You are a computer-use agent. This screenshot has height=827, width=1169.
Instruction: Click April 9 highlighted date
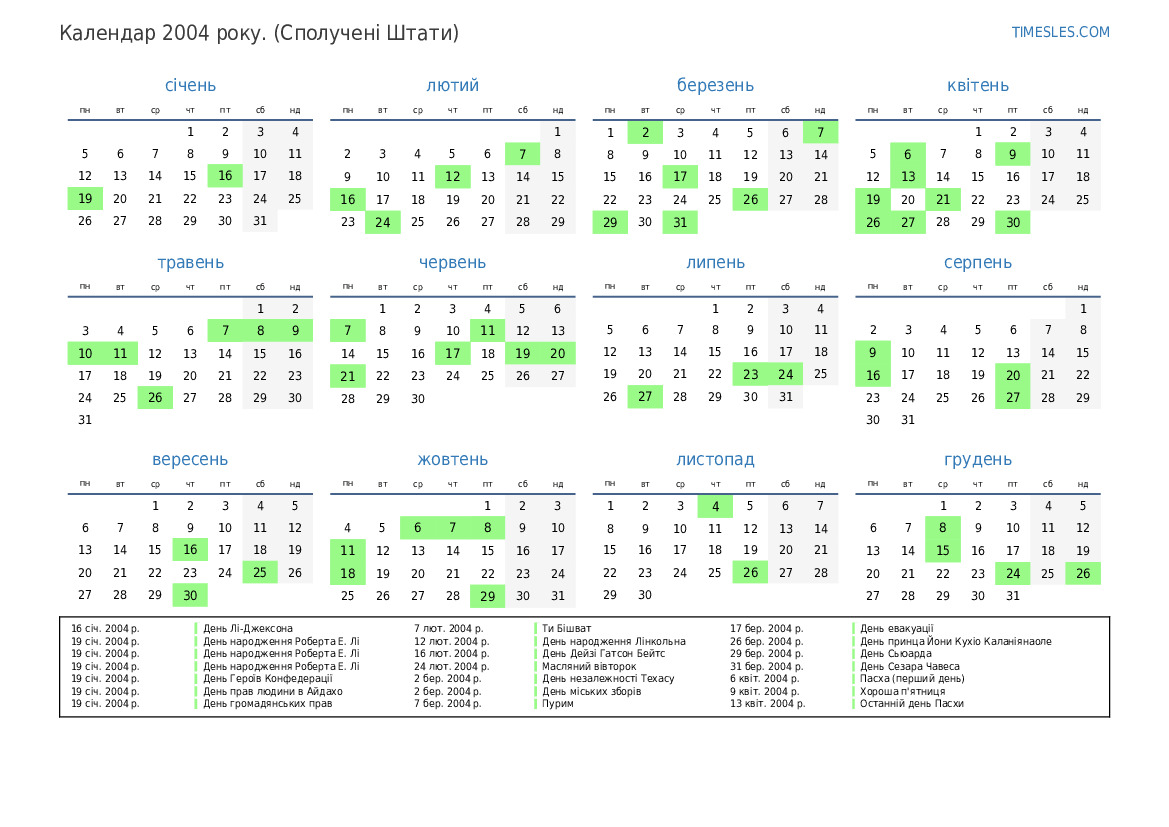tap(1012, 154)
